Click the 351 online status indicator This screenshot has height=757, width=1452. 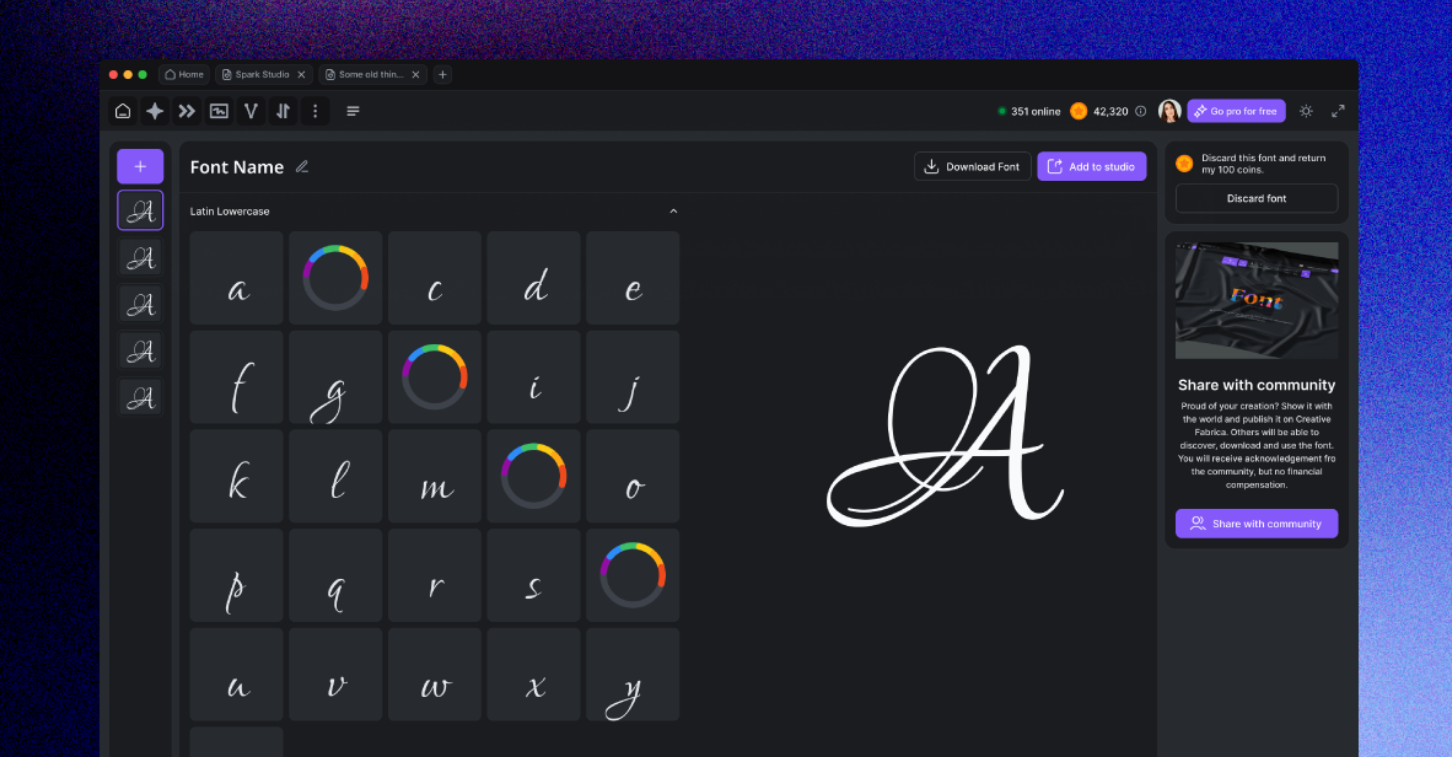1029,111
